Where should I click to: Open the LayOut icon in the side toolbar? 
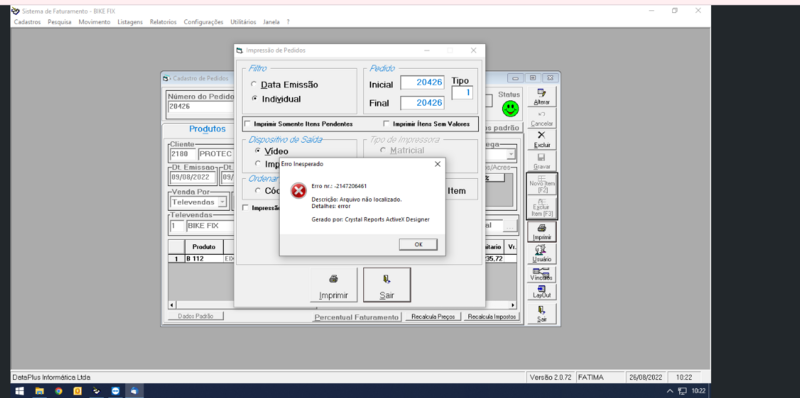[x=541, y=292]
